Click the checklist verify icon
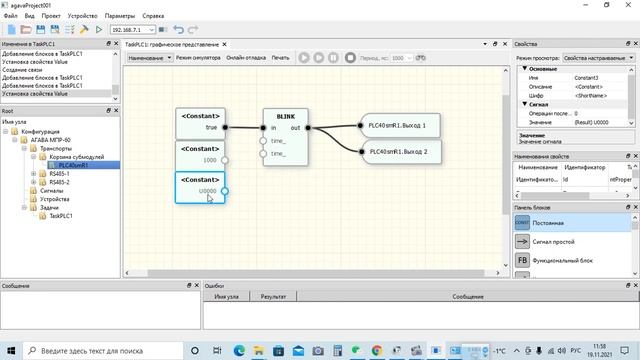 [69, 29]
